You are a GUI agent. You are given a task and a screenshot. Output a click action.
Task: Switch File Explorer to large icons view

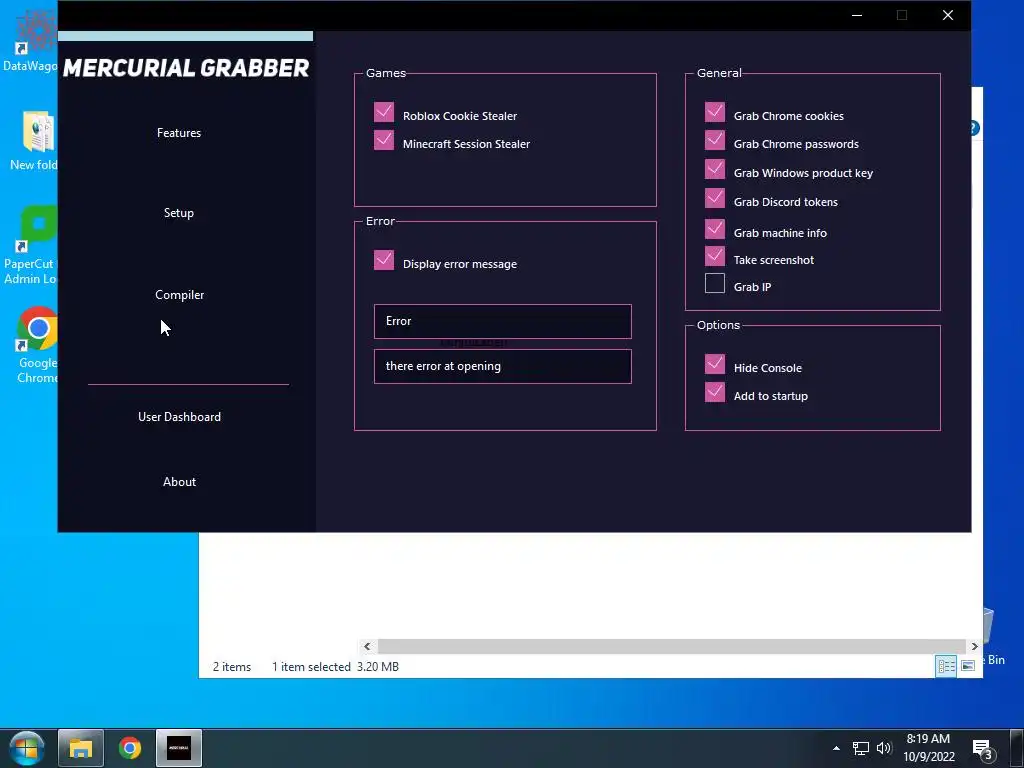(x=968, y=665)
